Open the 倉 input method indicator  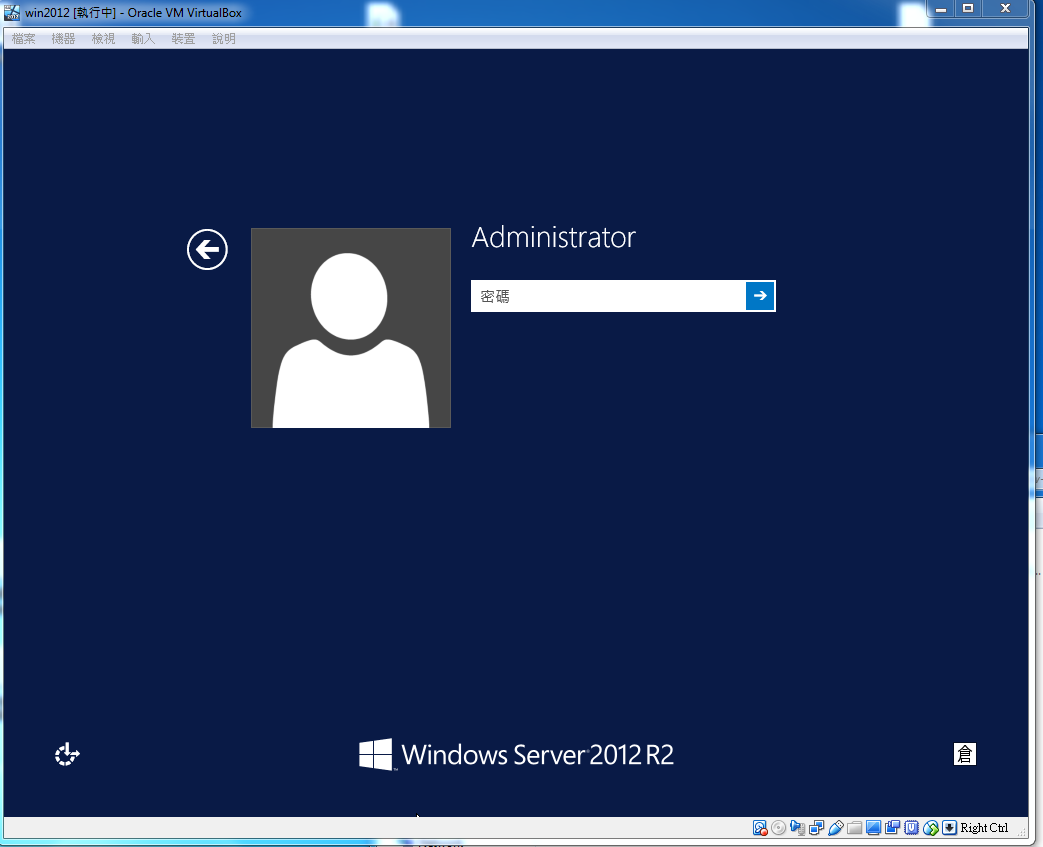pyautogui.click(x=965, y=754)
